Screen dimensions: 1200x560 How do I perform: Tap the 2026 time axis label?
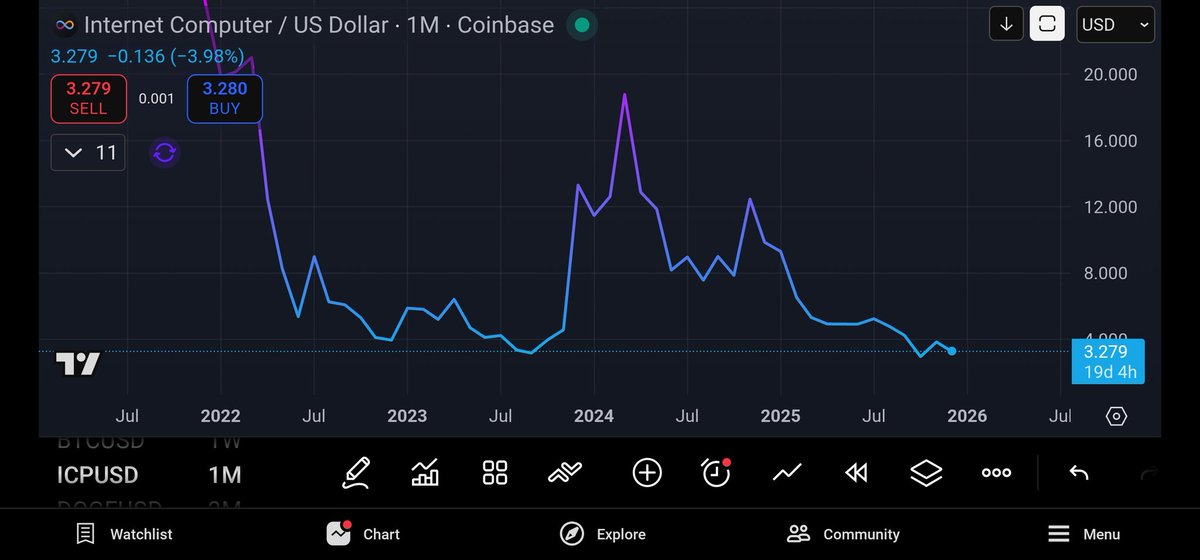click(967, 416)
